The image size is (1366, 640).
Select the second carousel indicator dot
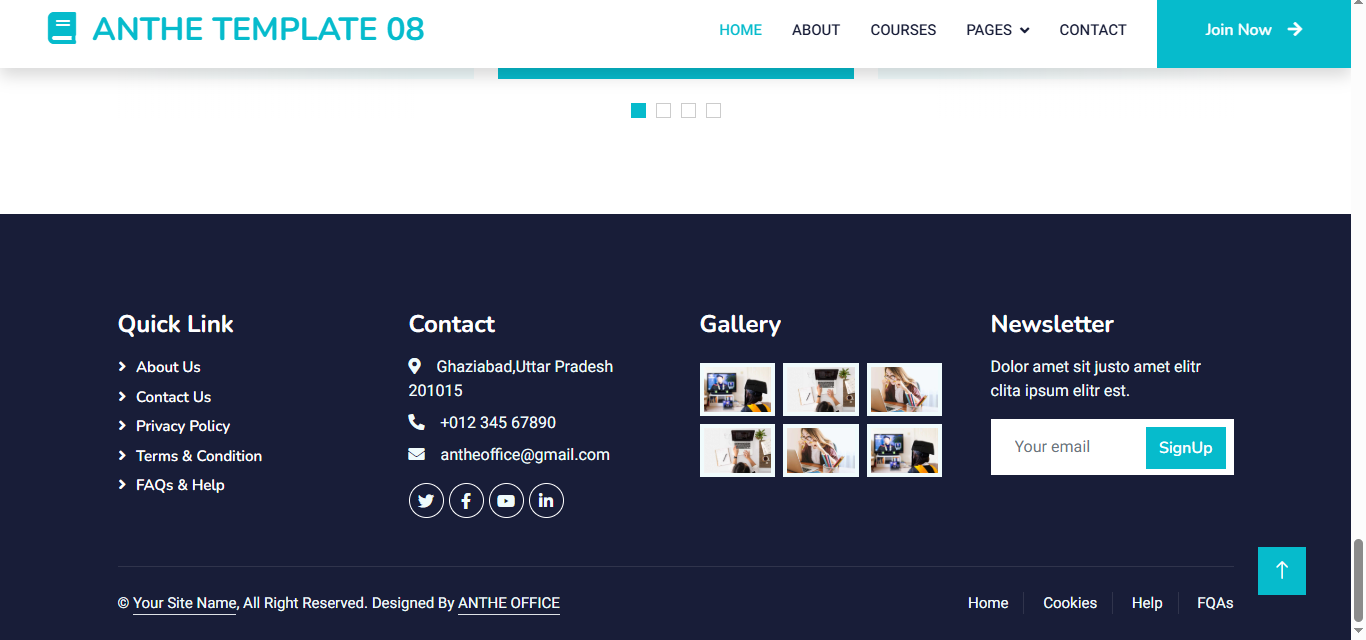pos(663,110)
